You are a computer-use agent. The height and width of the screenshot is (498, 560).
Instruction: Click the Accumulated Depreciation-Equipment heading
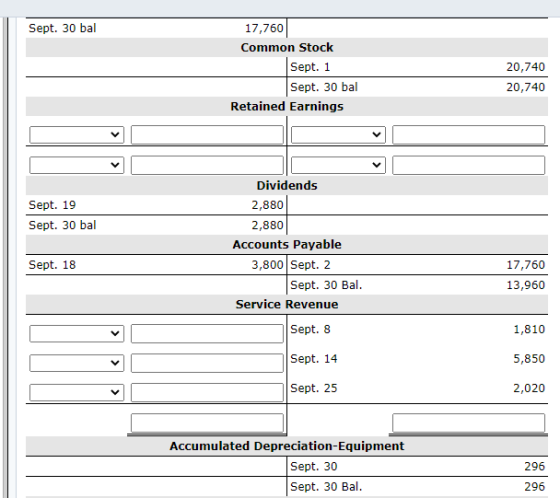tap(287, 446)
